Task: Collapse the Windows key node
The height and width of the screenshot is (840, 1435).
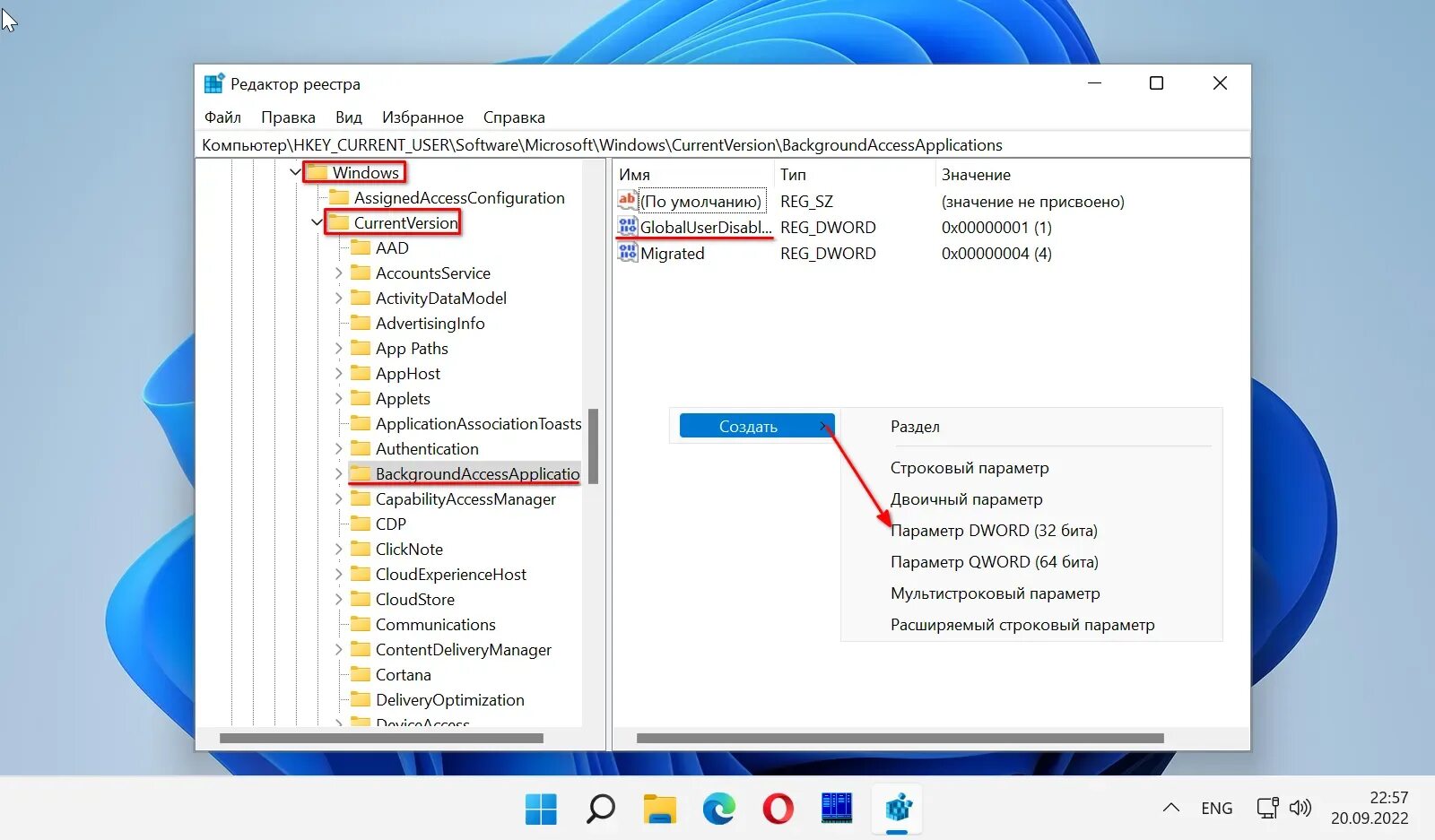Action: coord(295,171)
